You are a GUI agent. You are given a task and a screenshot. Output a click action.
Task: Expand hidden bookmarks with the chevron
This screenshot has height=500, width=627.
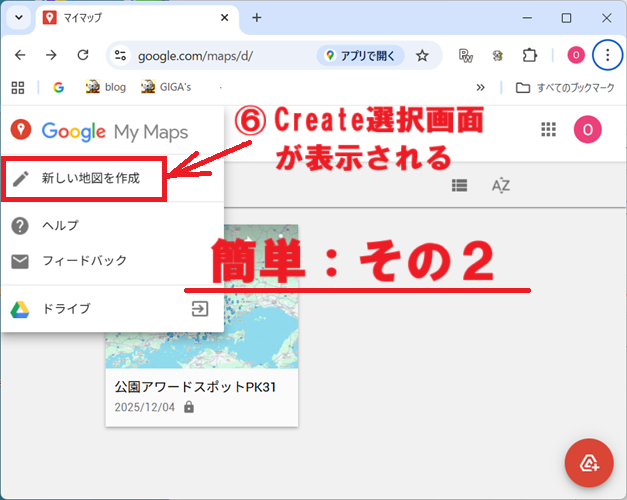[481, 87]
